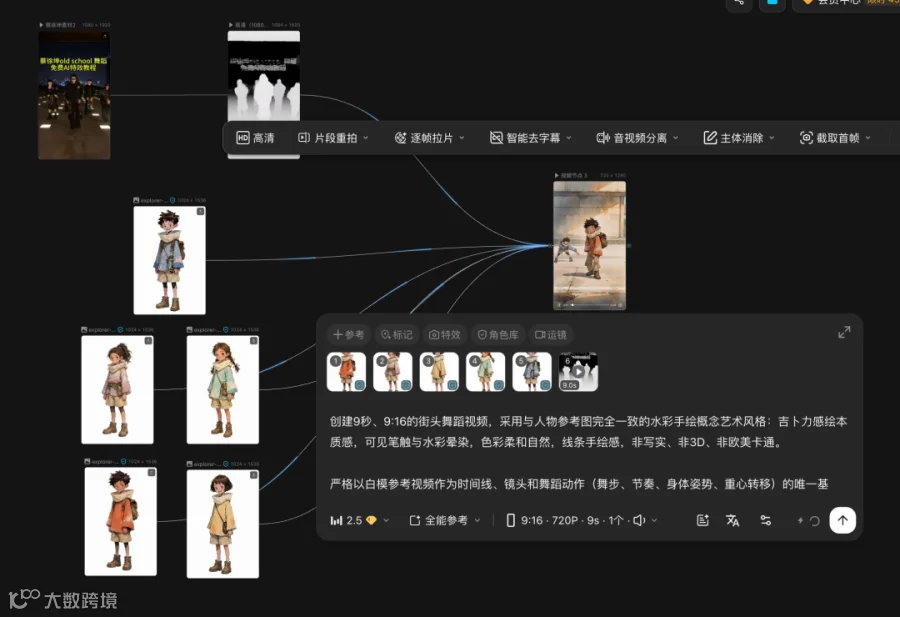The image size is (900, 617).
Task: Open the 会员中心 membership button
Action: click(x=847, y=2)
